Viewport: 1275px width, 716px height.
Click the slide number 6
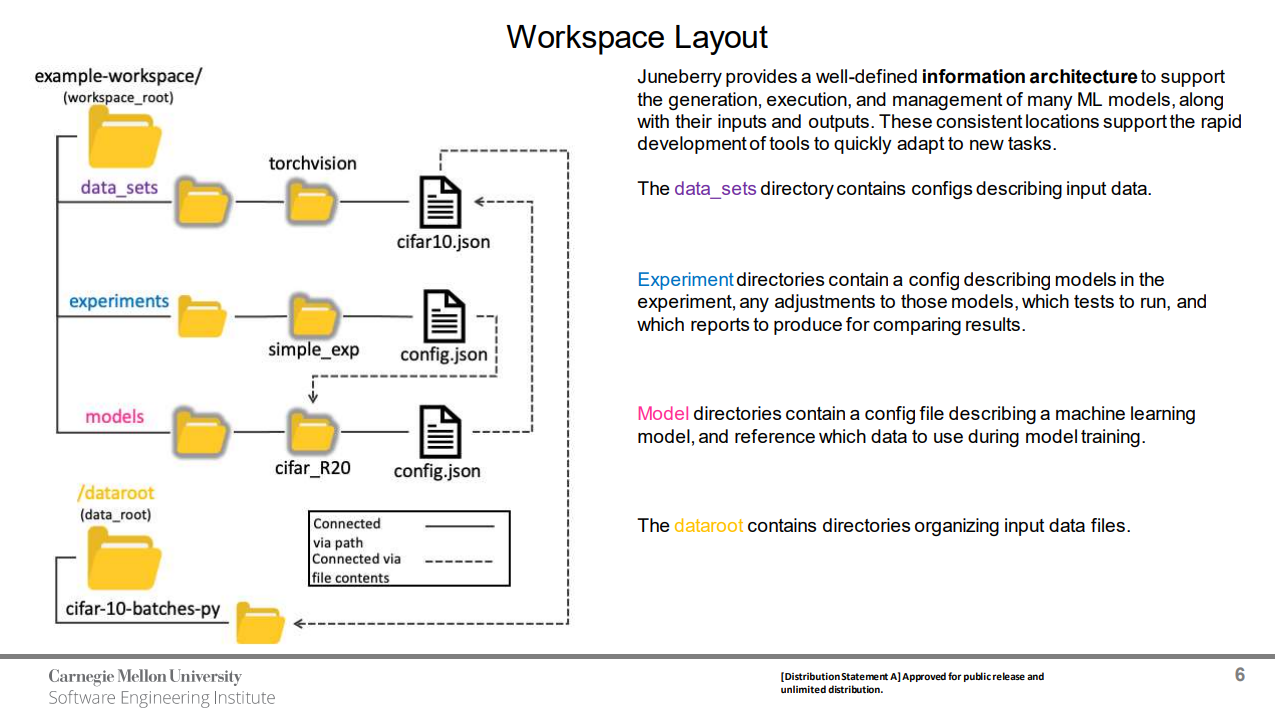[1240, 675]
